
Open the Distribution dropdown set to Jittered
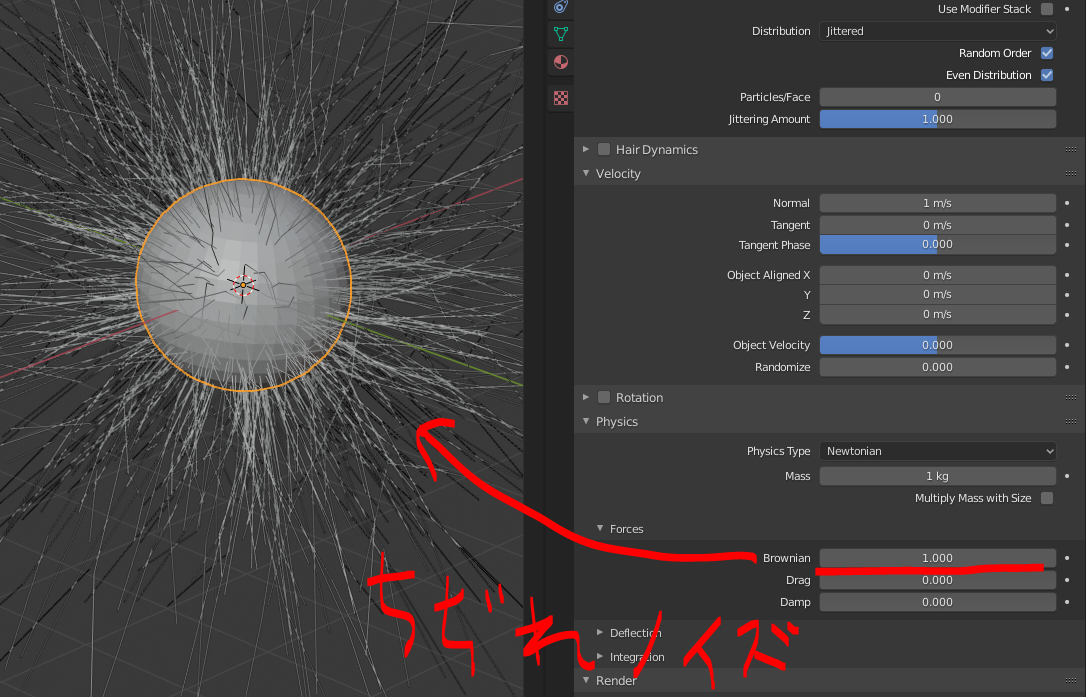pos(938,31)
